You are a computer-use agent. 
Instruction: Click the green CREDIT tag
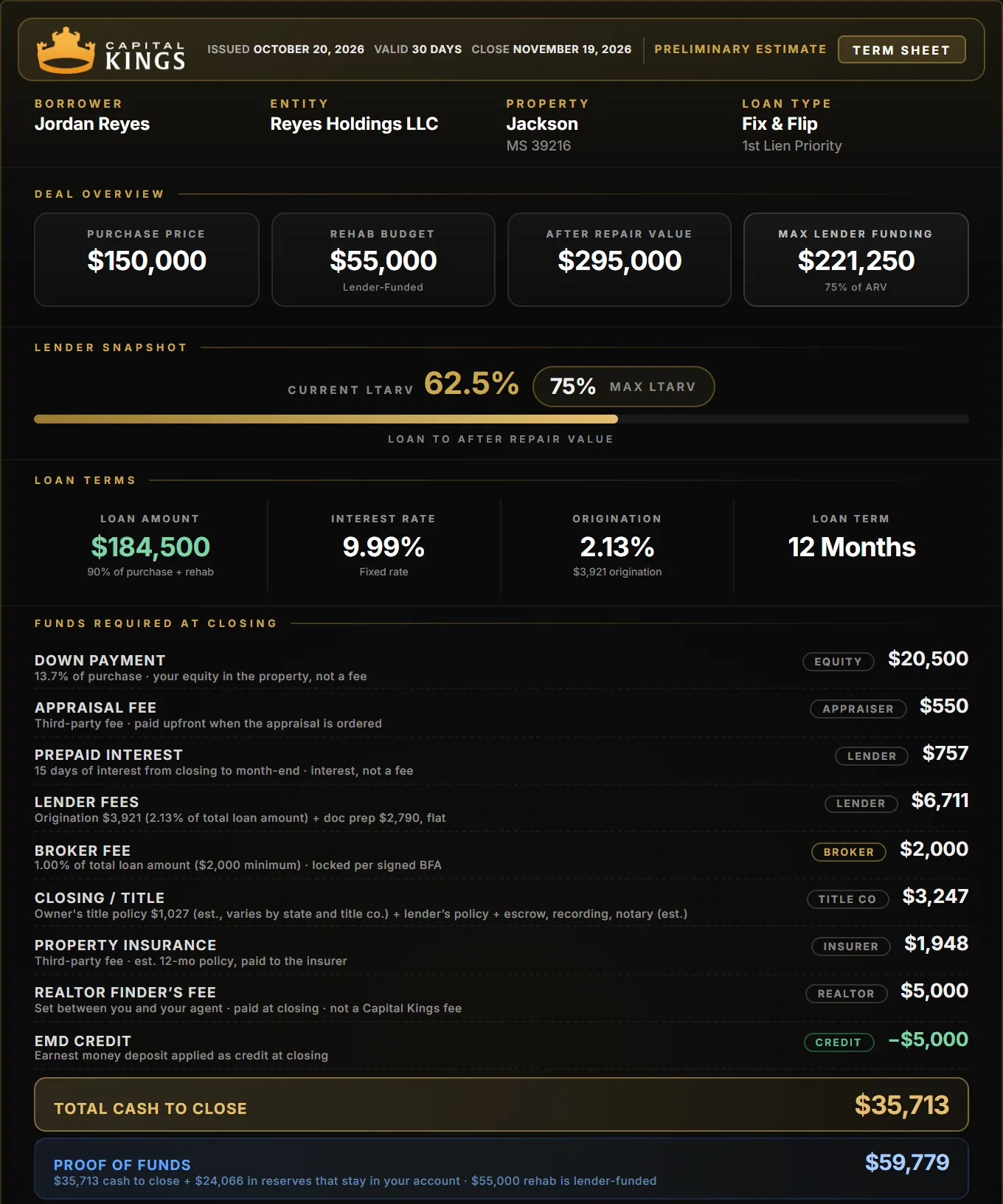point(839,1042)
